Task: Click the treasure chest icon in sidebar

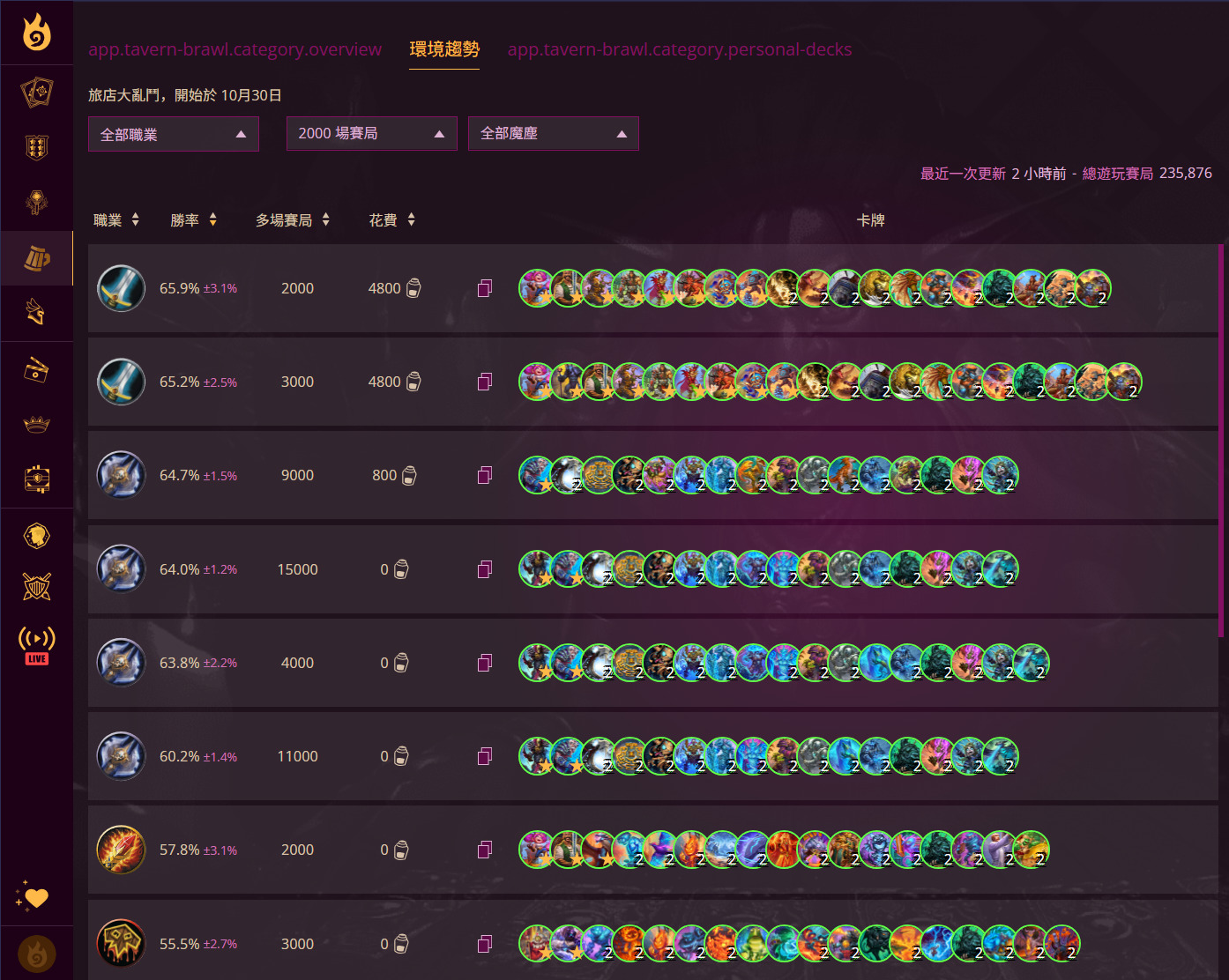Action: click(36, 479)
